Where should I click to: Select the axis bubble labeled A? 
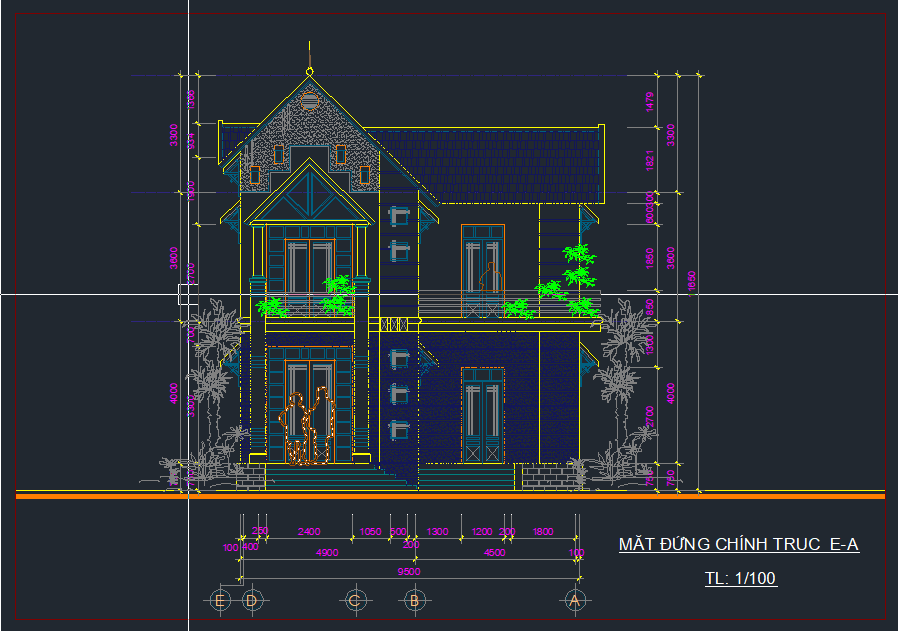[x=575, y=601]
